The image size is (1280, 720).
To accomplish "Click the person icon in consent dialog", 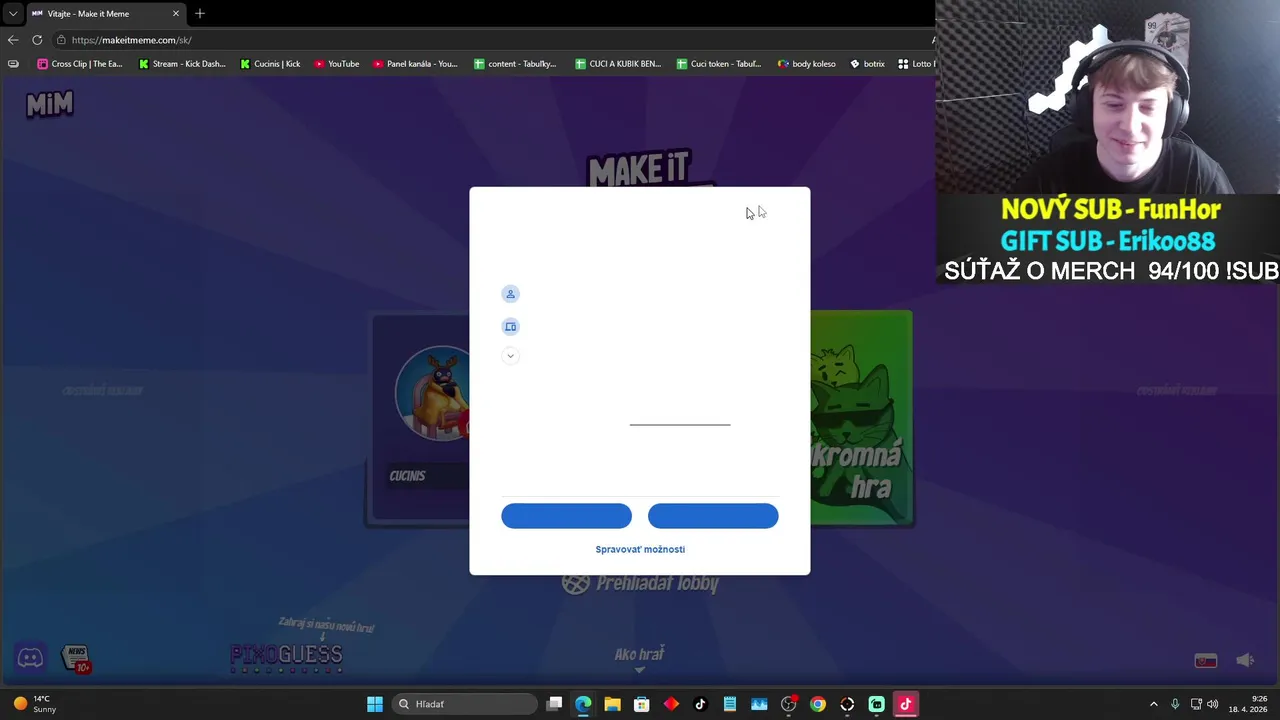I will pos(510,294).
